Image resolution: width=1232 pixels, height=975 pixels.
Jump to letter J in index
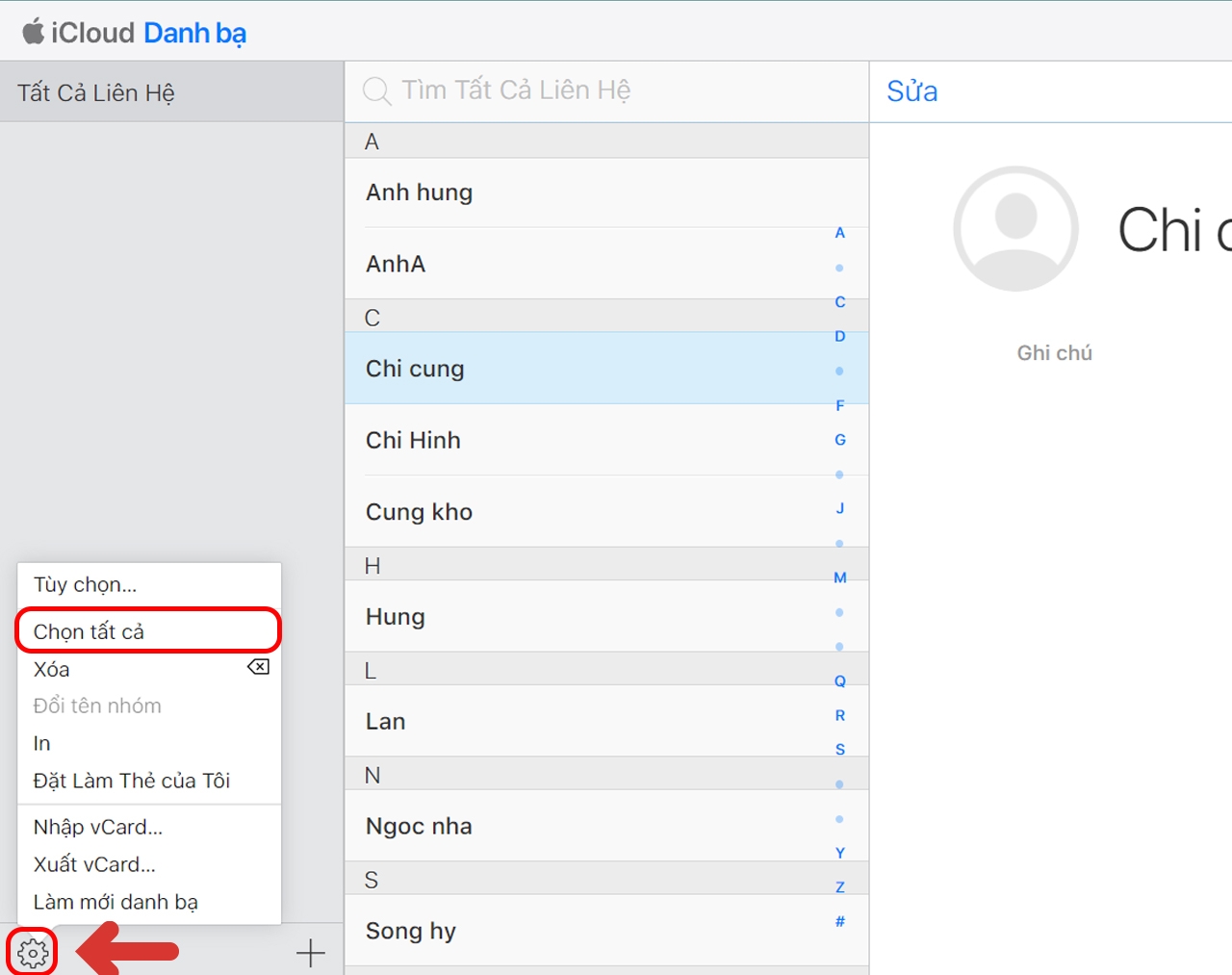(840, 508)
